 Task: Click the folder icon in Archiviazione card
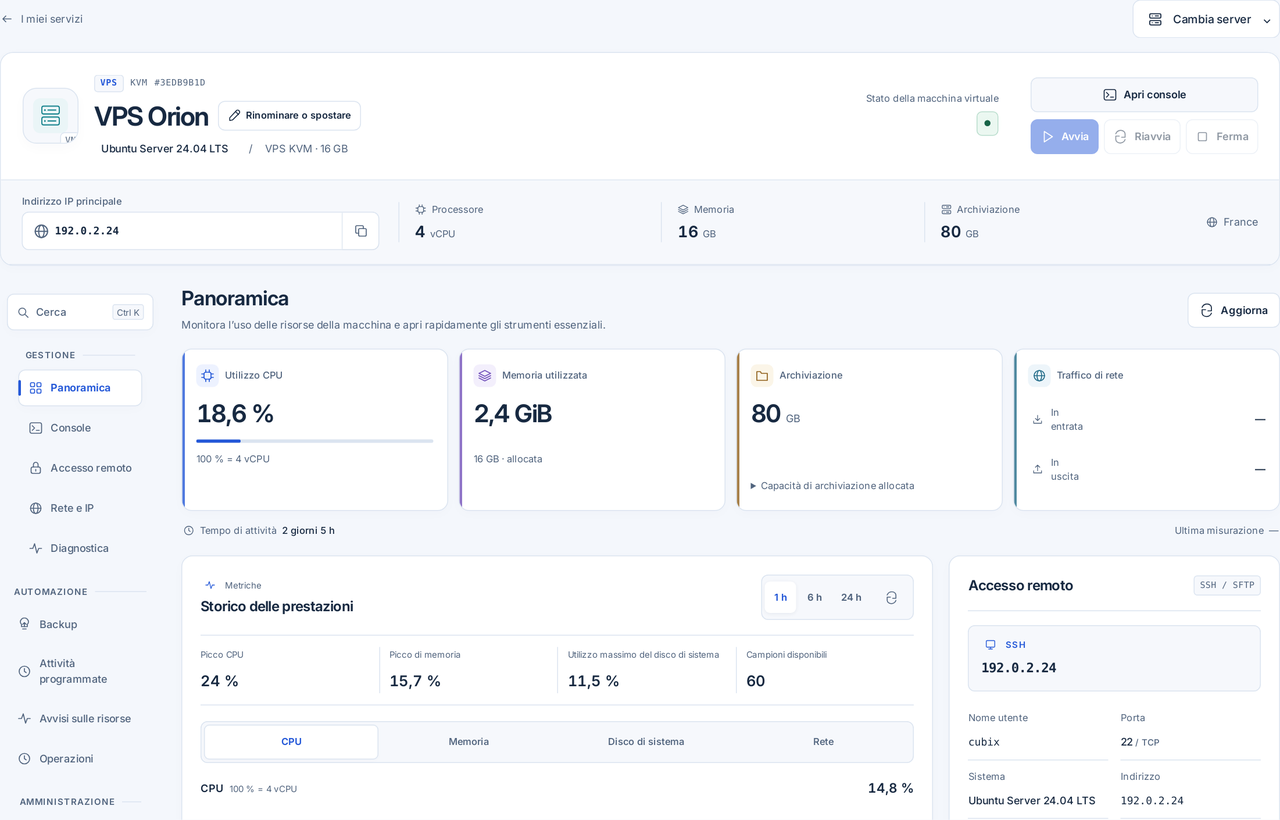(x=762, y=376)
